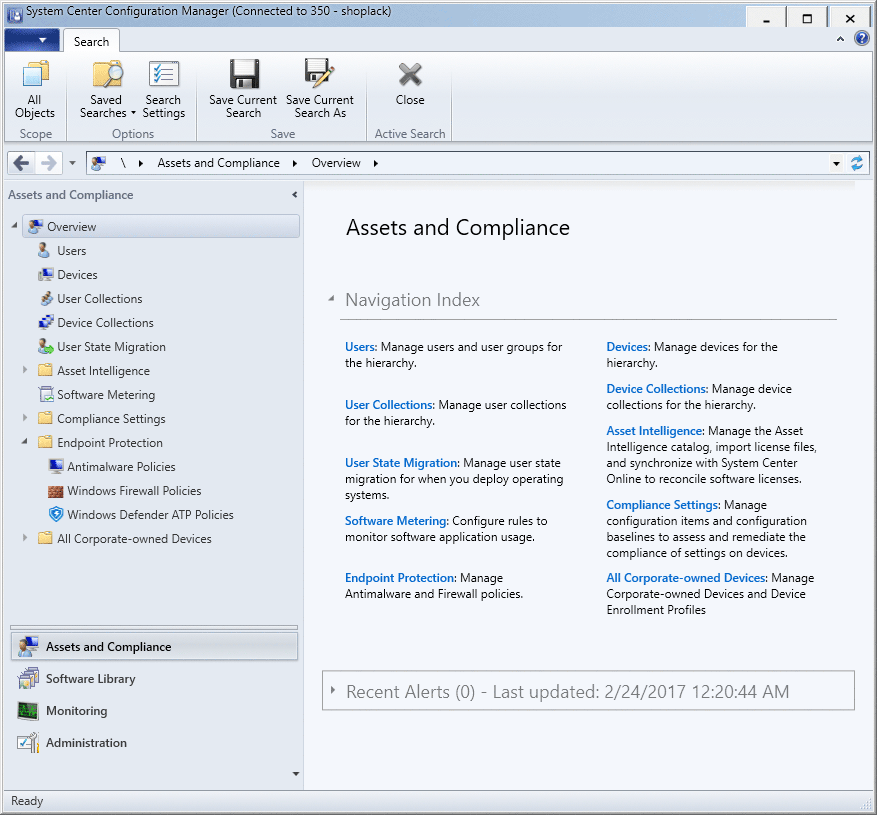Open address bar dropdown arrow
This screenshot has height=815, width=877.
[836, 164]
